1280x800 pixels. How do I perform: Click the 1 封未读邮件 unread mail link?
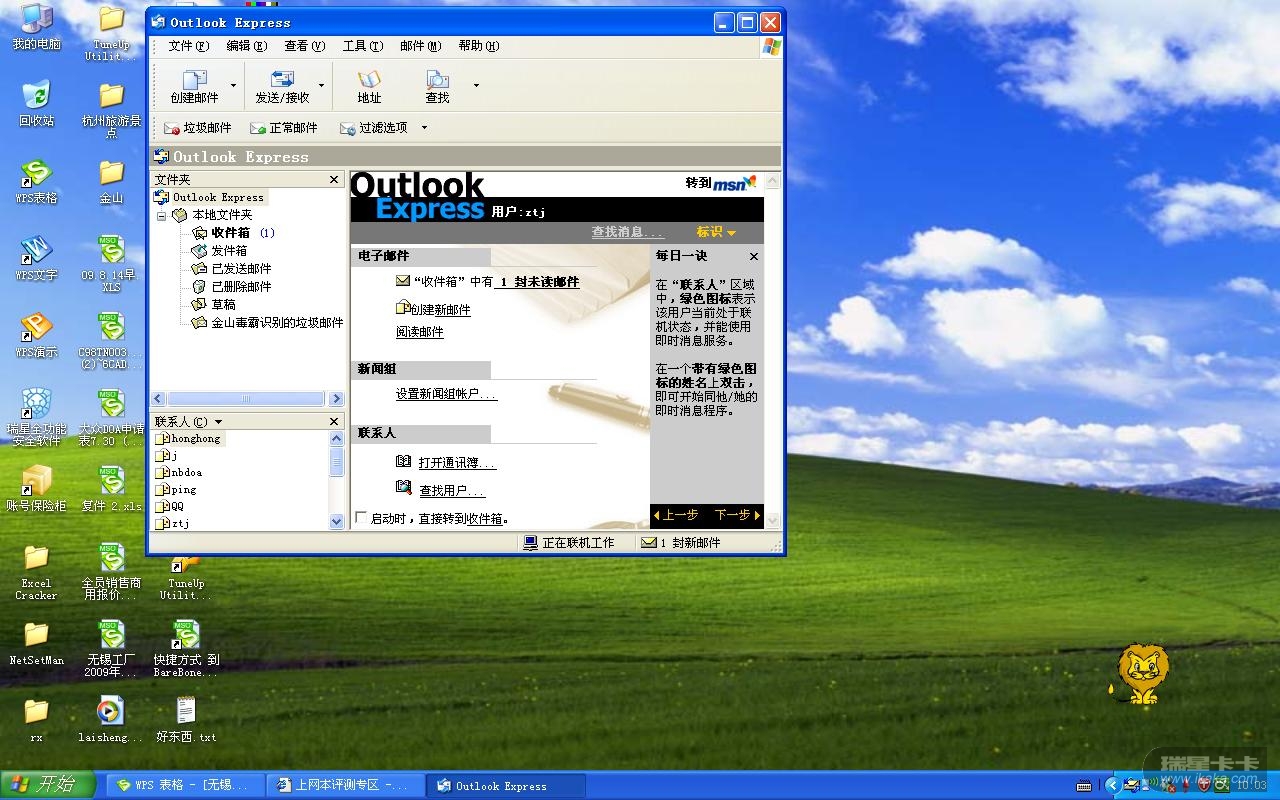pos(538,282)
